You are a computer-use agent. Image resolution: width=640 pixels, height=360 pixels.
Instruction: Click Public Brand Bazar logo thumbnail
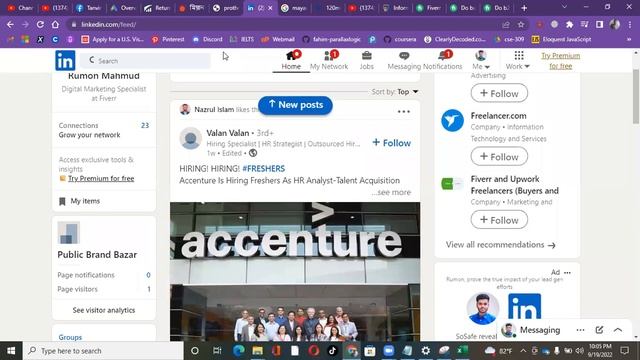(x=69, y=233)
